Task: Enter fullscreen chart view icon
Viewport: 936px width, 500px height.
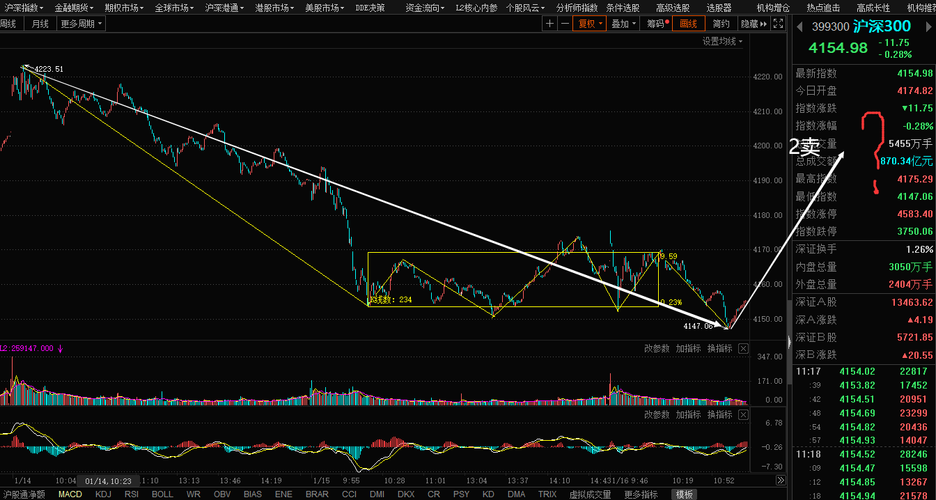Action: (778, 24)
